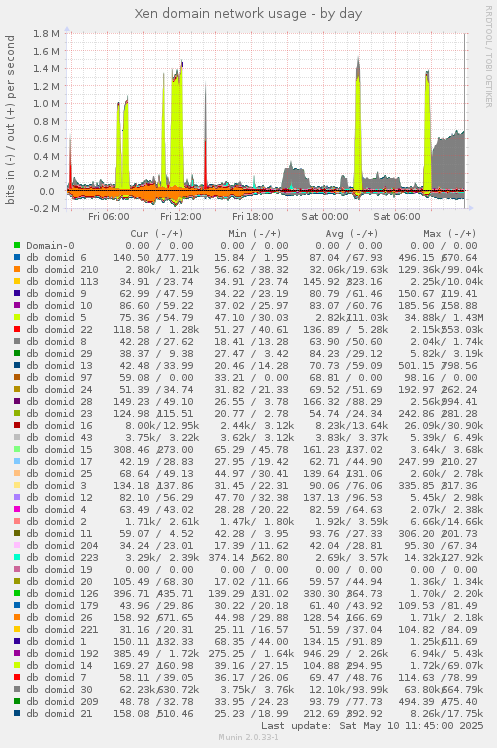Click the Min (-/+) column header

point(255,233)
